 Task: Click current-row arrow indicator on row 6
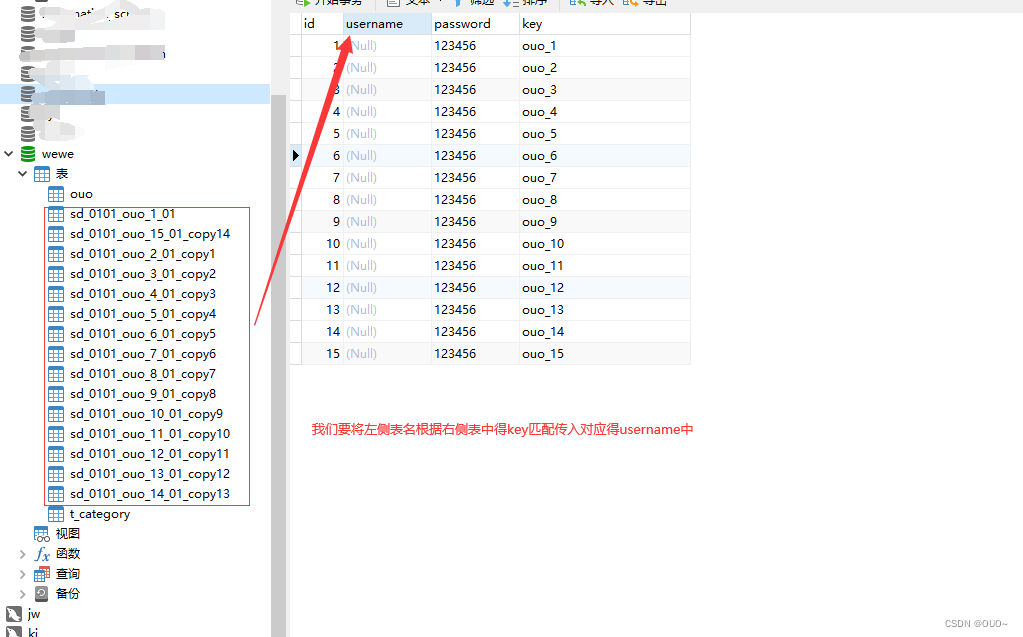tap(296, 155)
